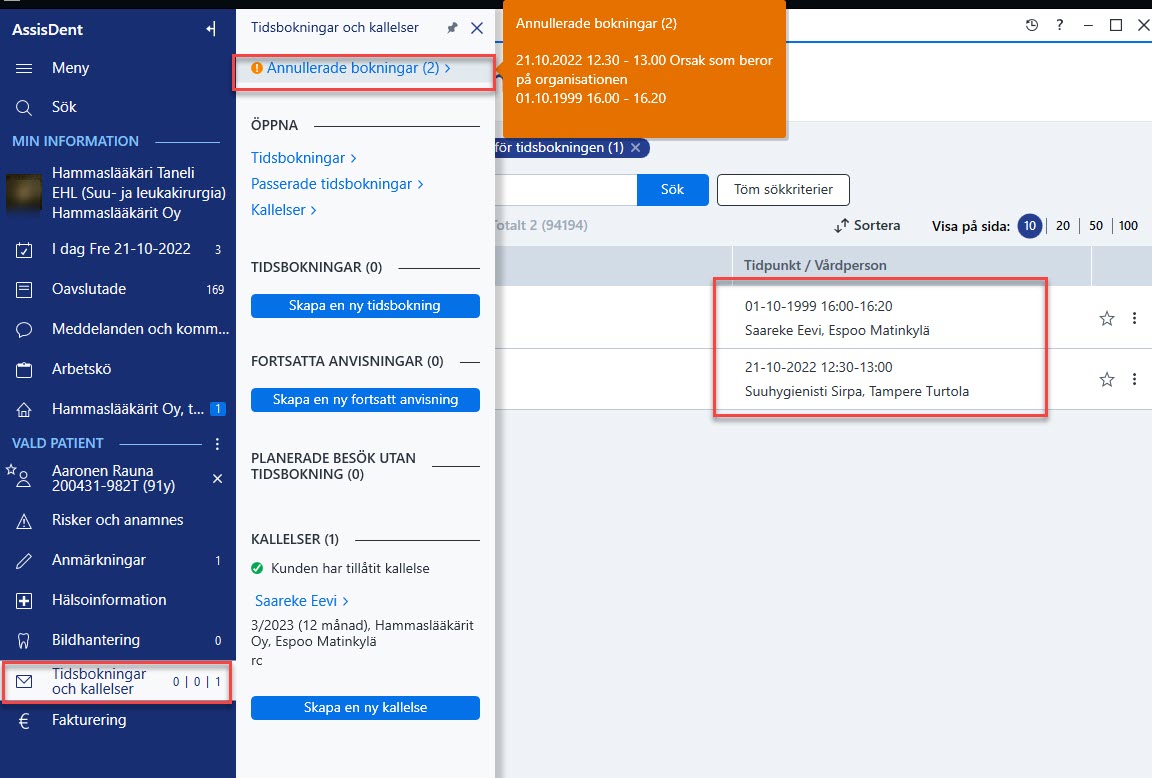Open Hälsoinformation section
The height and width of the screenshot is (778, 1152).
(118, 600)
